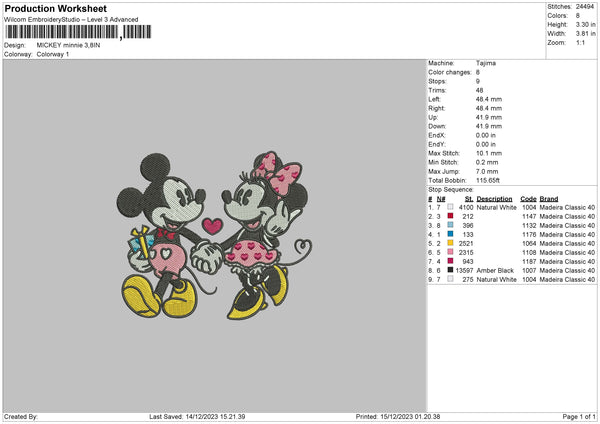Click the 'Brand' column header
This screenshot has width=600, height=424.
549,199
